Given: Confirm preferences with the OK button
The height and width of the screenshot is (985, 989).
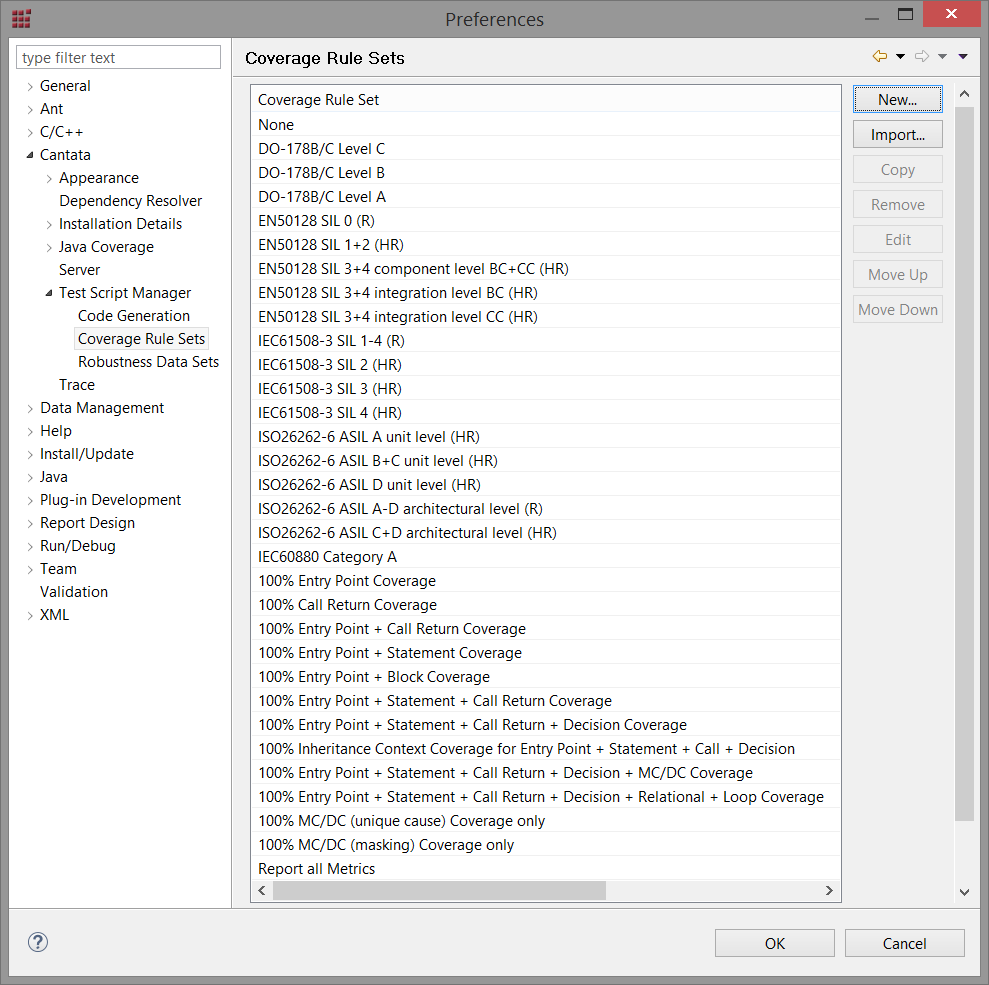Looking at the screenshot, I should point(775,943).
